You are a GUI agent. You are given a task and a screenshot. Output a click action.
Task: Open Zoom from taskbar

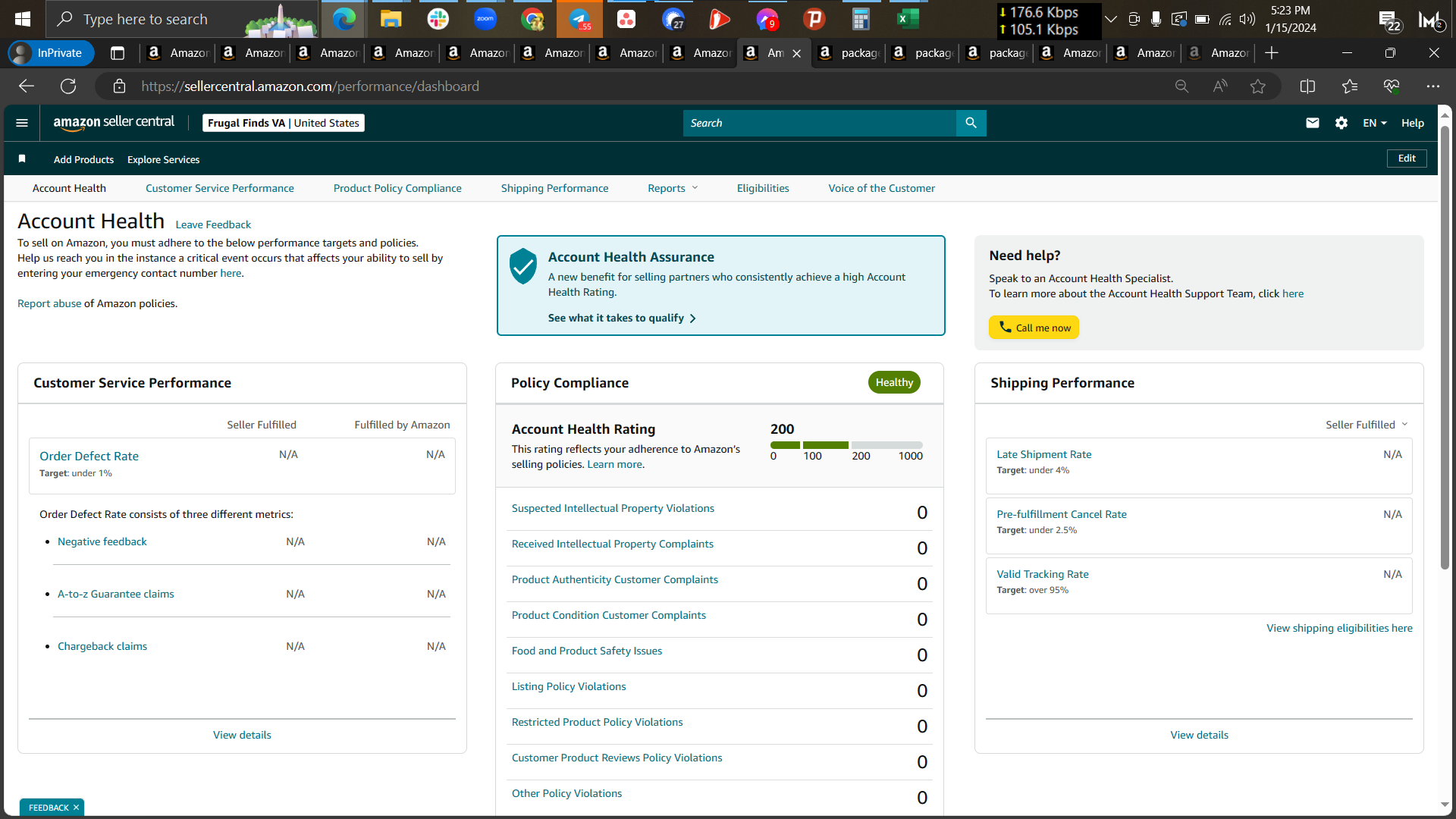point(485,19)
